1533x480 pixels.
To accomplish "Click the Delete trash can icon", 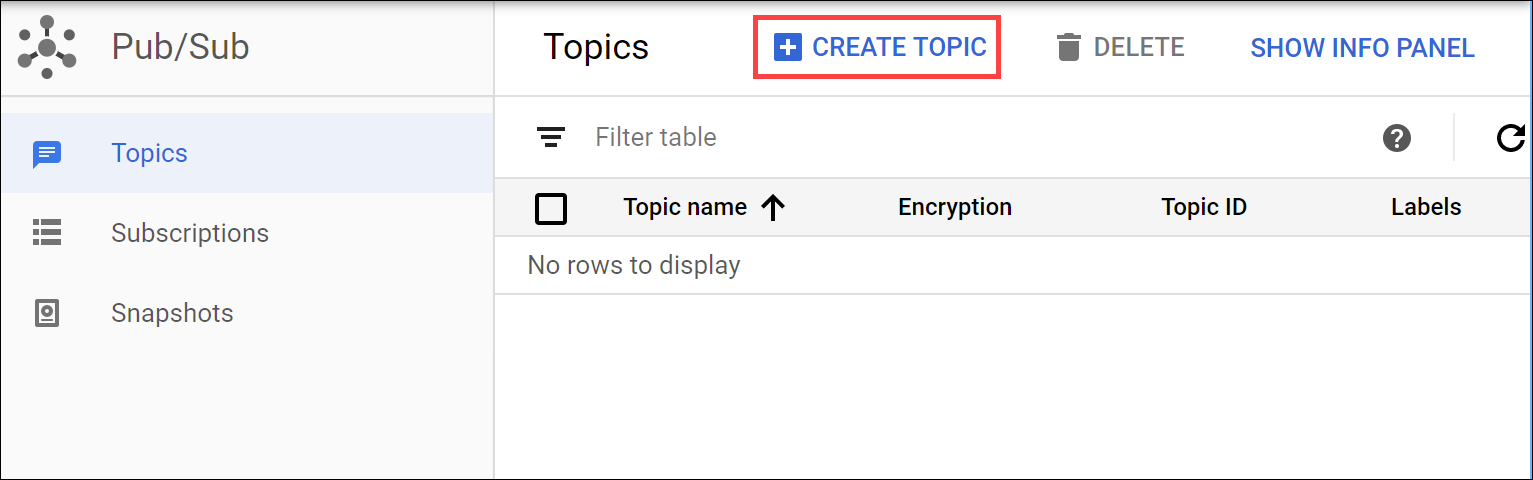I will click(1069, 47).
